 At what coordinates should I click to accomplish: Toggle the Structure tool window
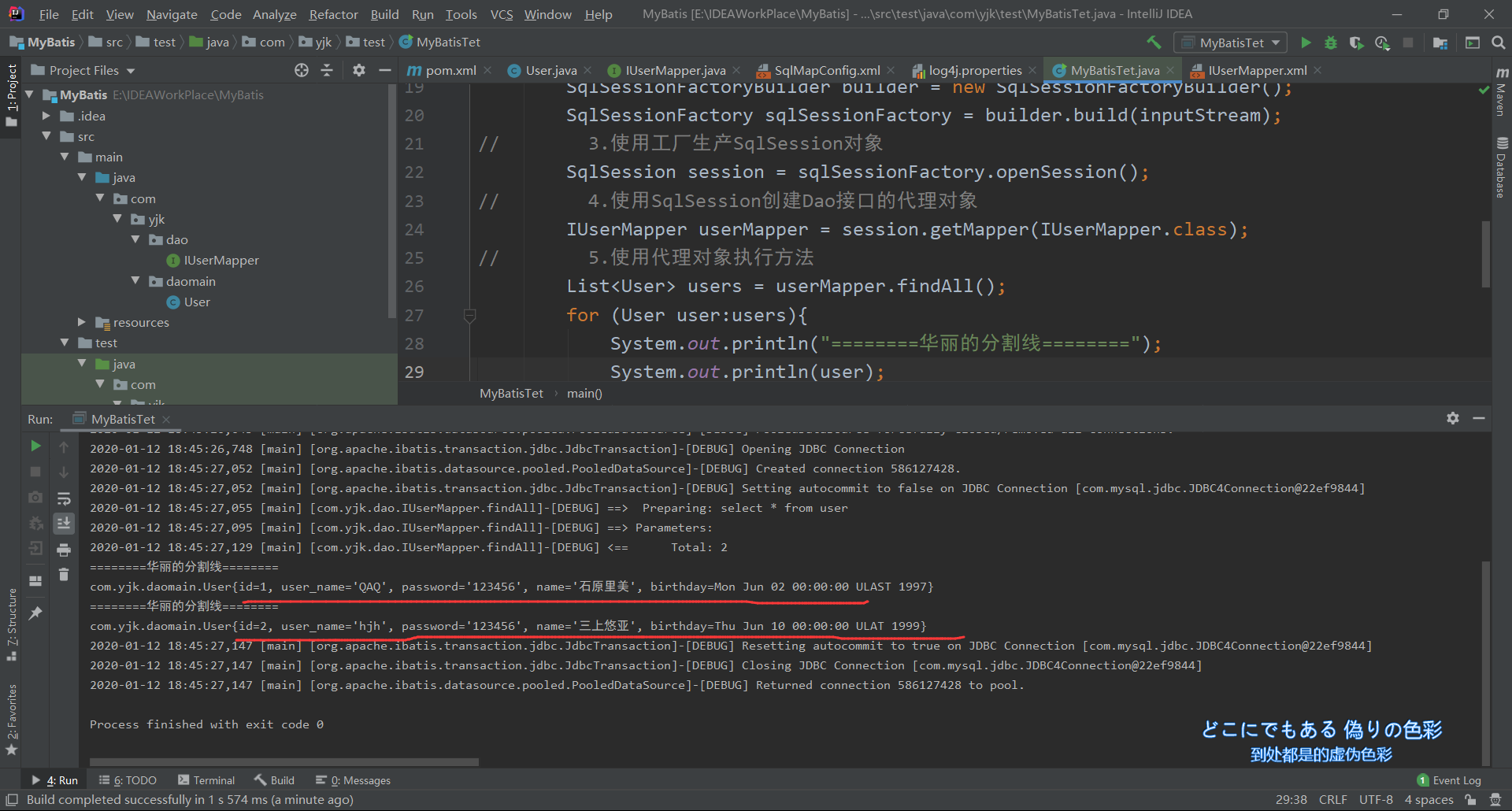pos(12,624)
